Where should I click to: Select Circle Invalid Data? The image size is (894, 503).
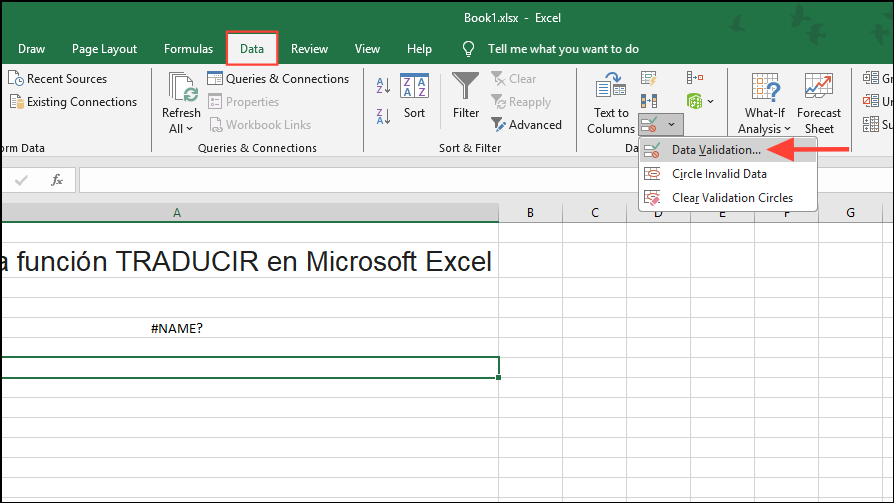(x=728, y=174)
